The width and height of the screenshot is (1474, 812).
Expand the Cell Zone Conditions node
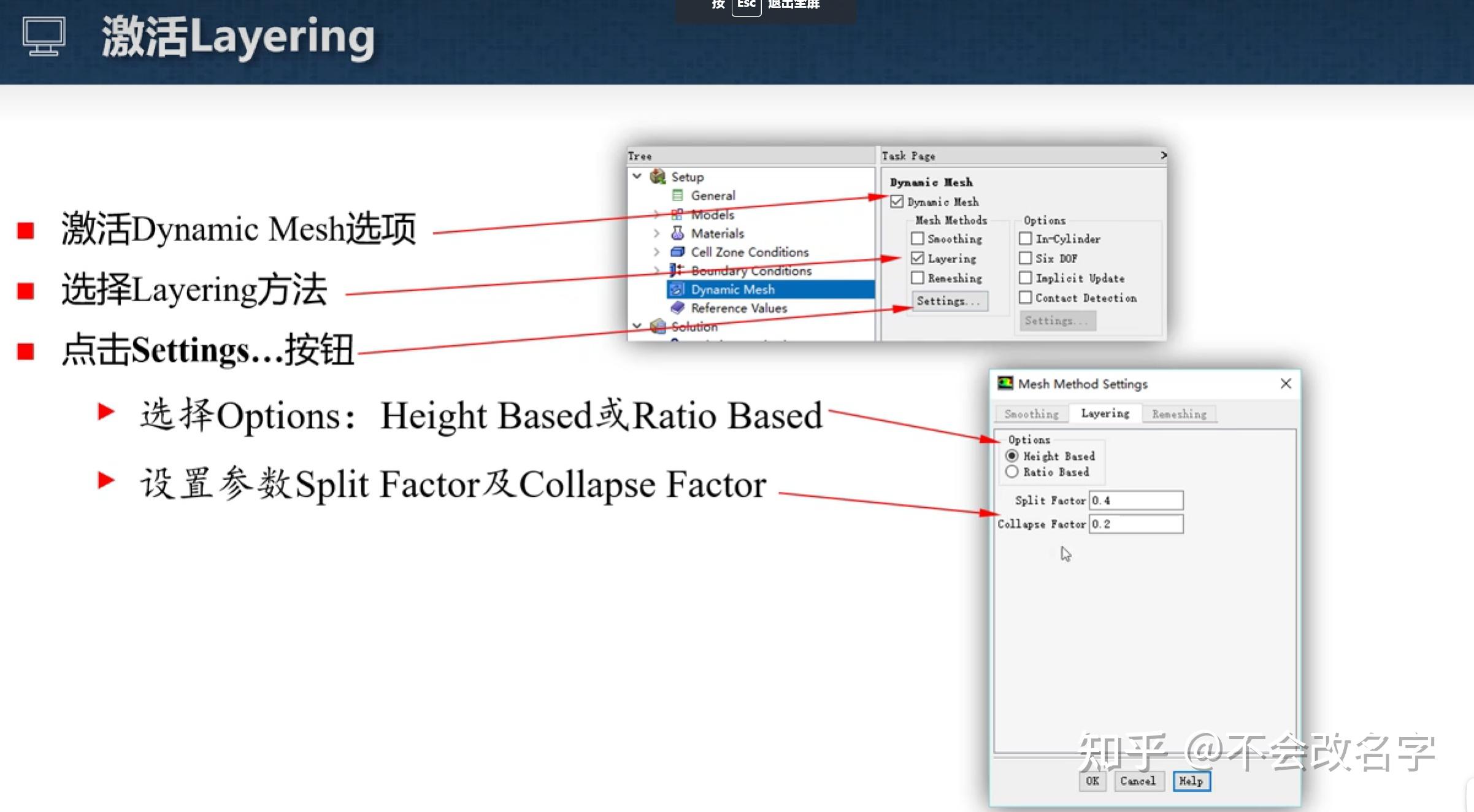pyautogui.click(x=656, y=252)
